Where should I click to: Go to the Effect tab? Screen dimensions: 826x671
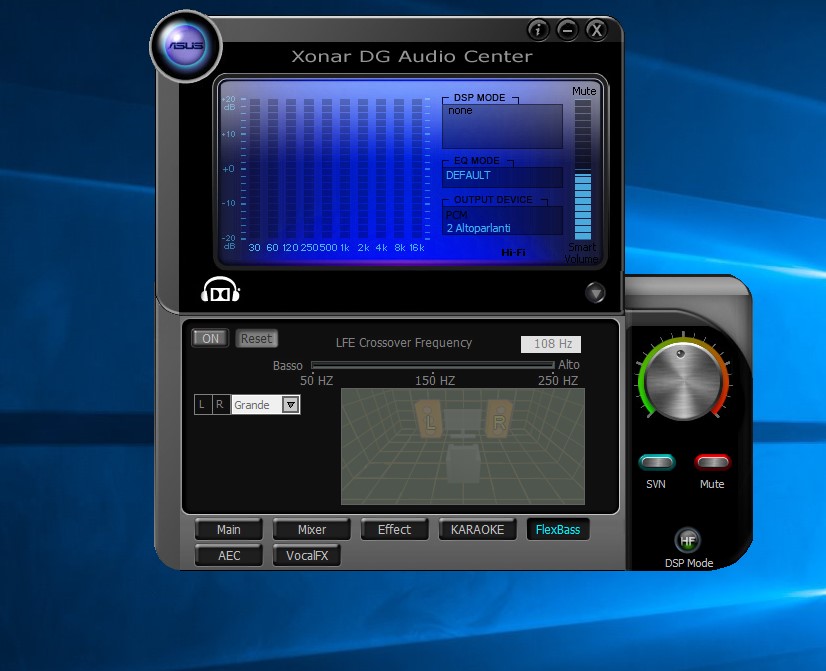(x=394, y=529)
